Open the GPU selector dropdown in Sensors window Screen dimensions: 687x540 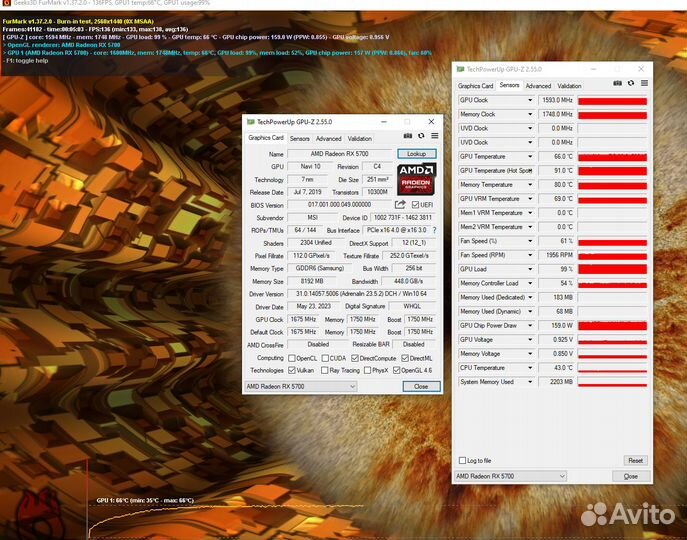(510, 476)
